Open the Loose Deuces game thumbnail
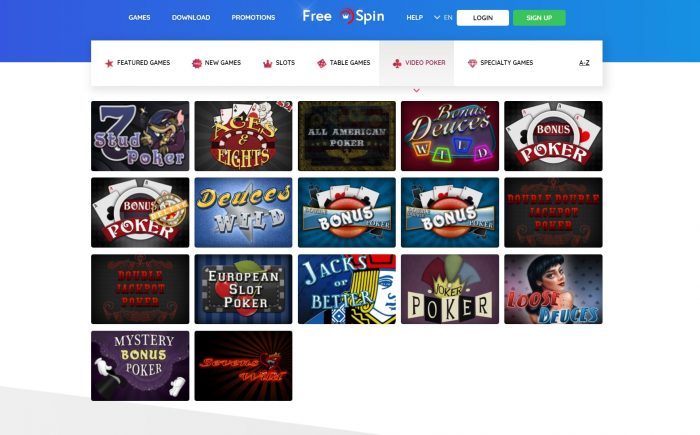This screenshot has height=435, width=700. tap(553, 289)
